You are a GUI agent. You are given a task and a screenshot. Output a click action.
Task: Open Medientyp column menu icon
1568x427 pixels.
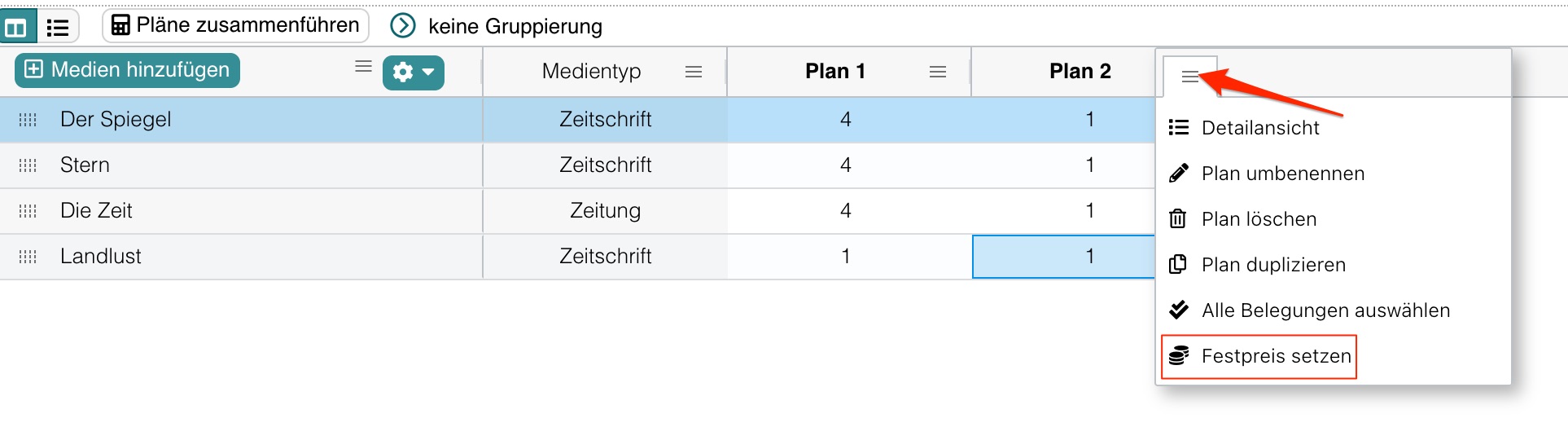click(x=694, y=72)
